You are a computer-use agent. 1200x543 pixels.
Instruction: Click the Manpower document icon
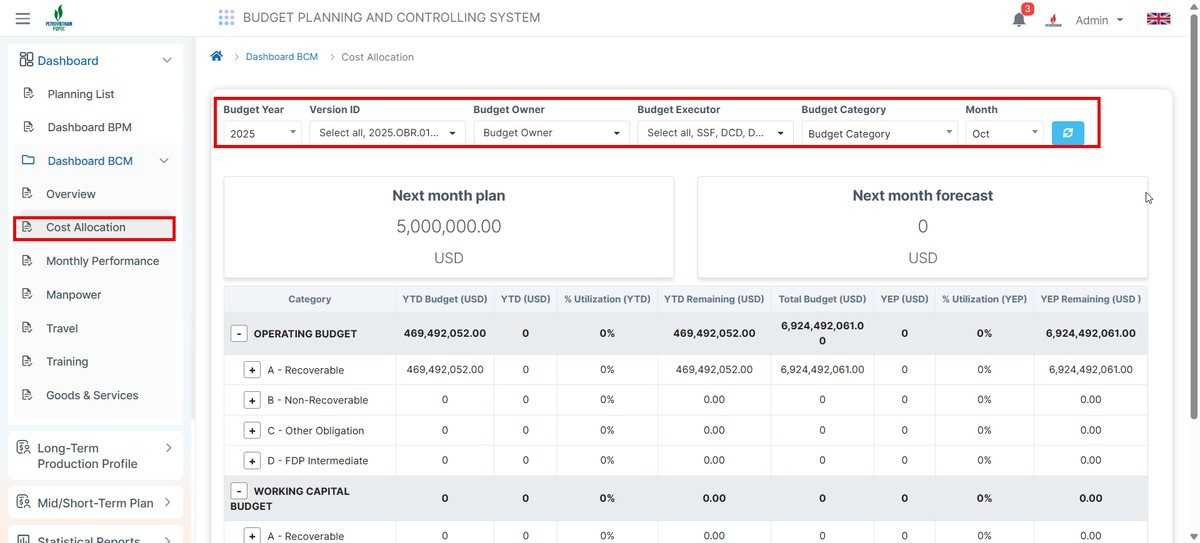tap(27, 294)
